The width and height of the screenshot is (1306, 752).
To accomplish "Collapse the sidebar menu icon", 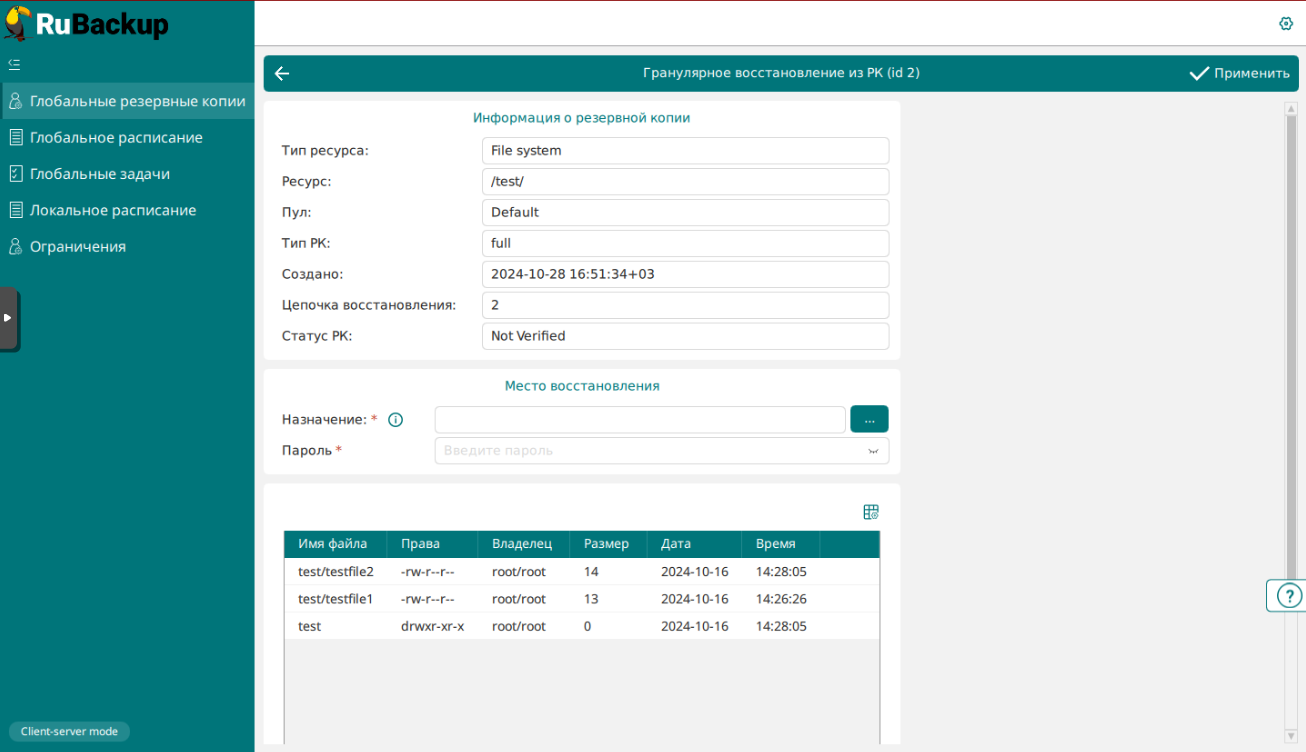I will pos(14,64).
